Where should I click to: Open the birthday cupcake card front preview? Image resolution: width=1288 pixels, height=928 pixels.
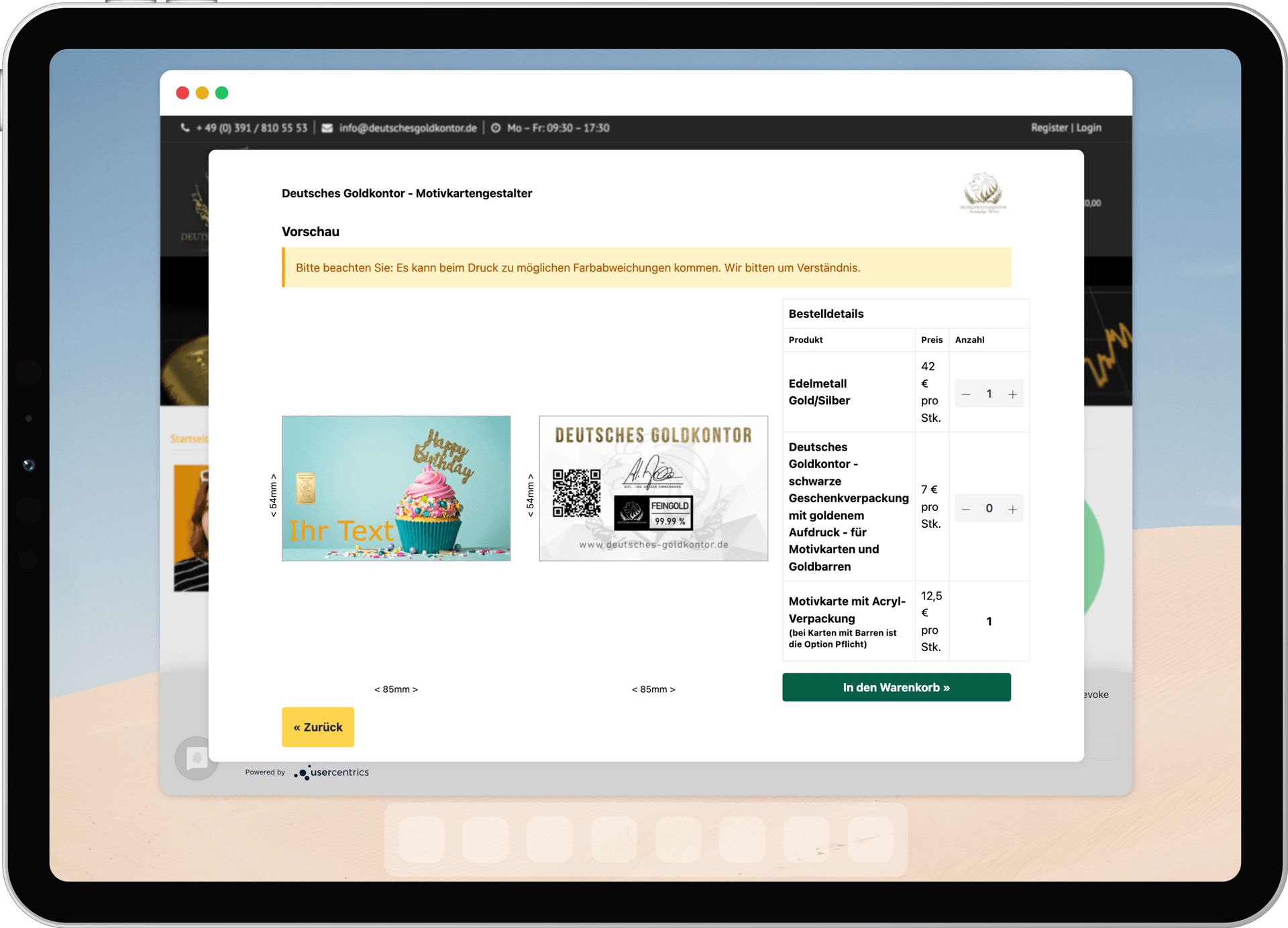[x=396, y=488]
